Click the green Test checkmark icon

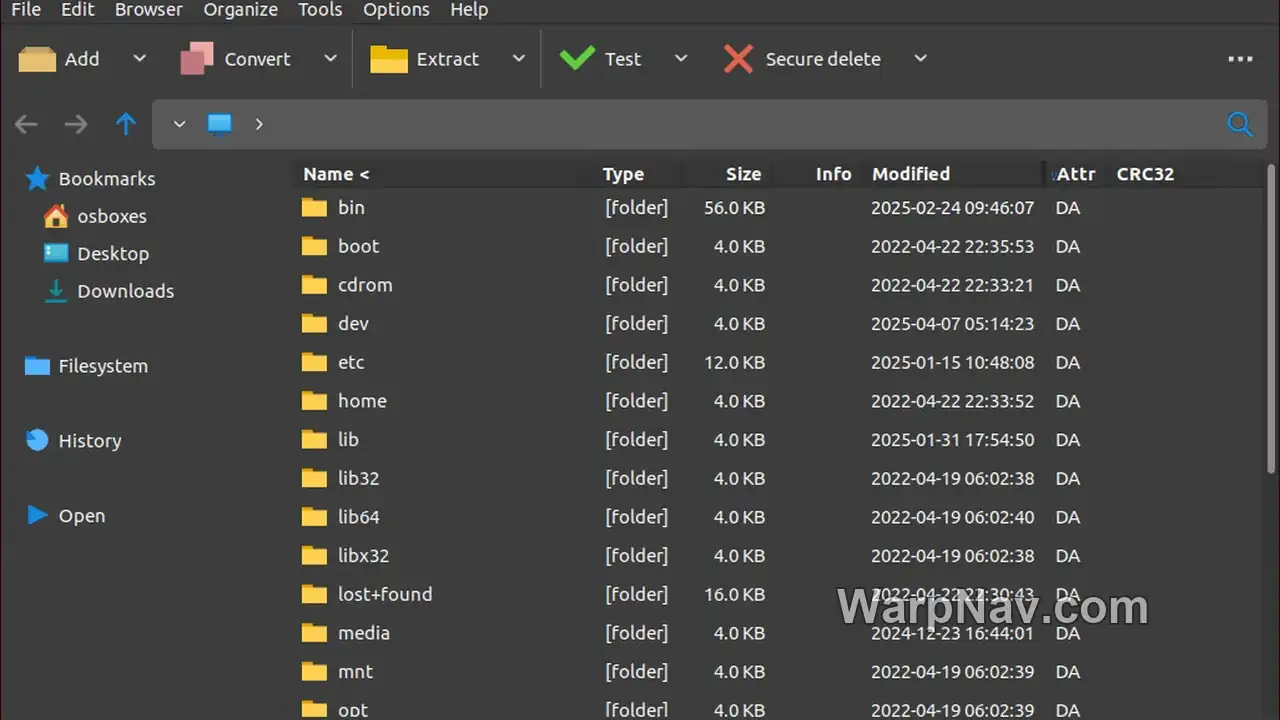577,59
